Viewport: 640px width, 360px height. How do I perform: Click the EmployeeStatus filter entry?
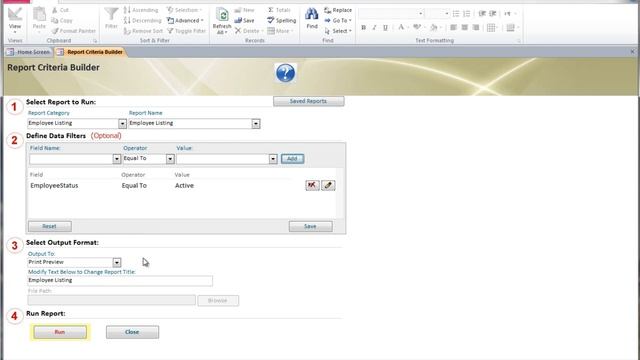point(54,185)
